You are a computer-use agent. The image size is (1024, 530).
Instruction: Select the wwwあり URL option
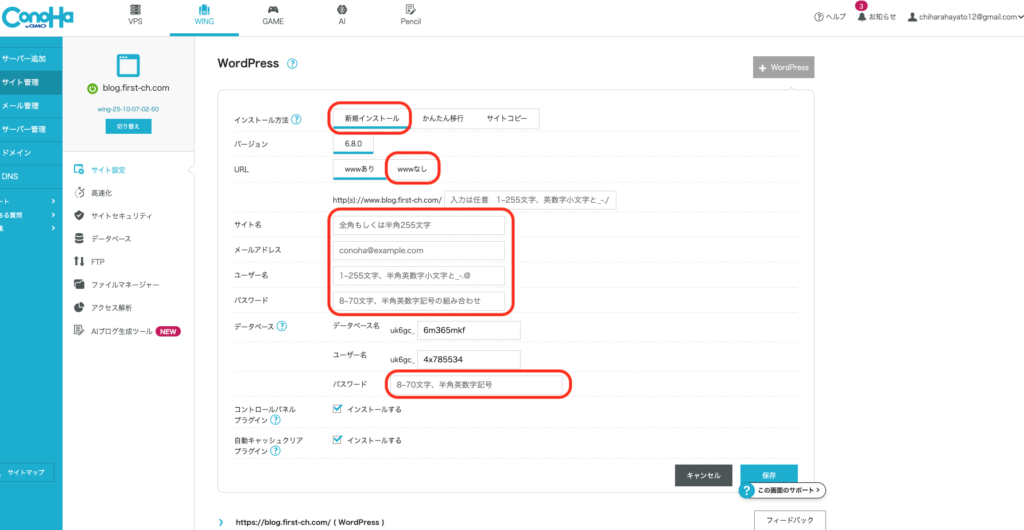coord(359,168)
